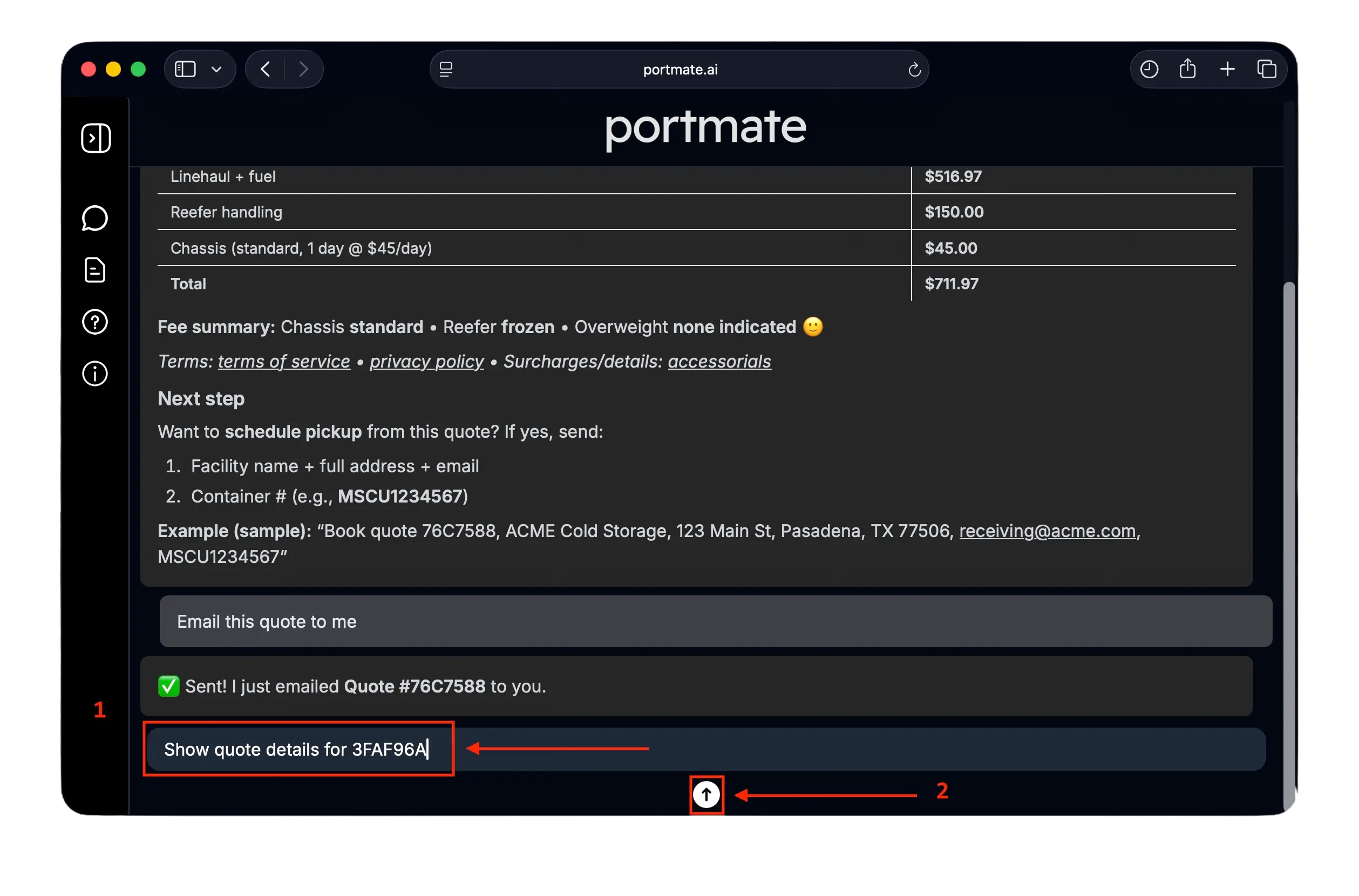Open a new tab with plus icon
The height and width of the screenshot is (896, 1359).
[x=1227, y=69]
